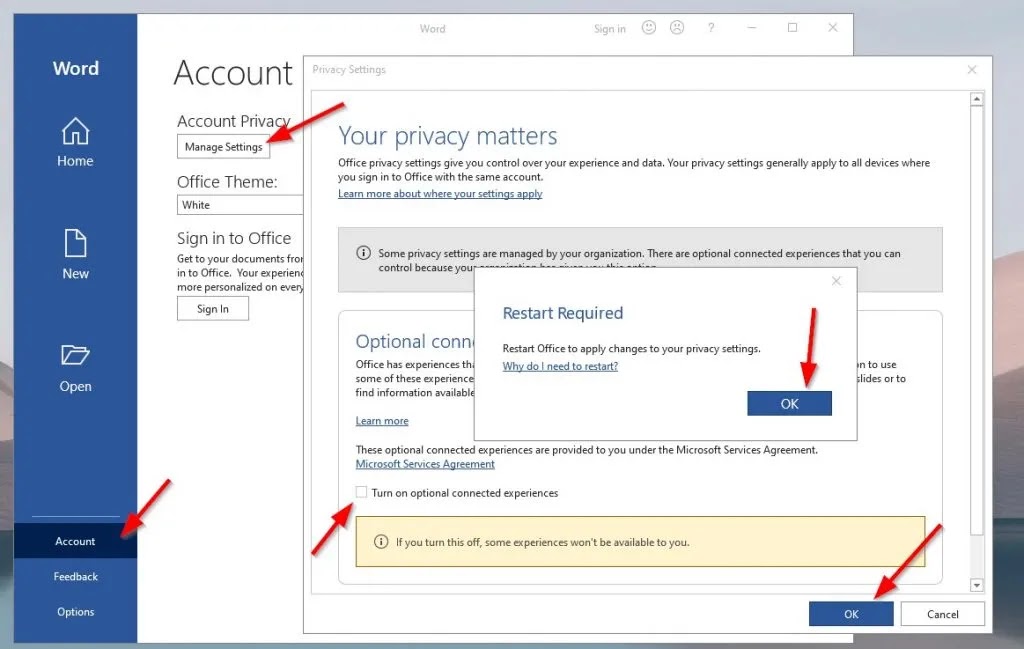The image size is (1024, 649).
Task: Click the Privacy Settings vertical scrollbar track
Action: coord(976,342)
